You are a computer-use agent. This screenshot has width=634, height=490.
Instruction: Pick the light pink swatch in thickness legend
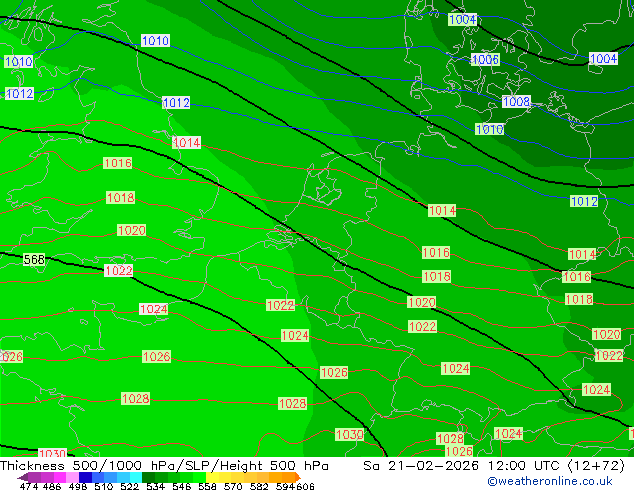click(x=72, y=477)
